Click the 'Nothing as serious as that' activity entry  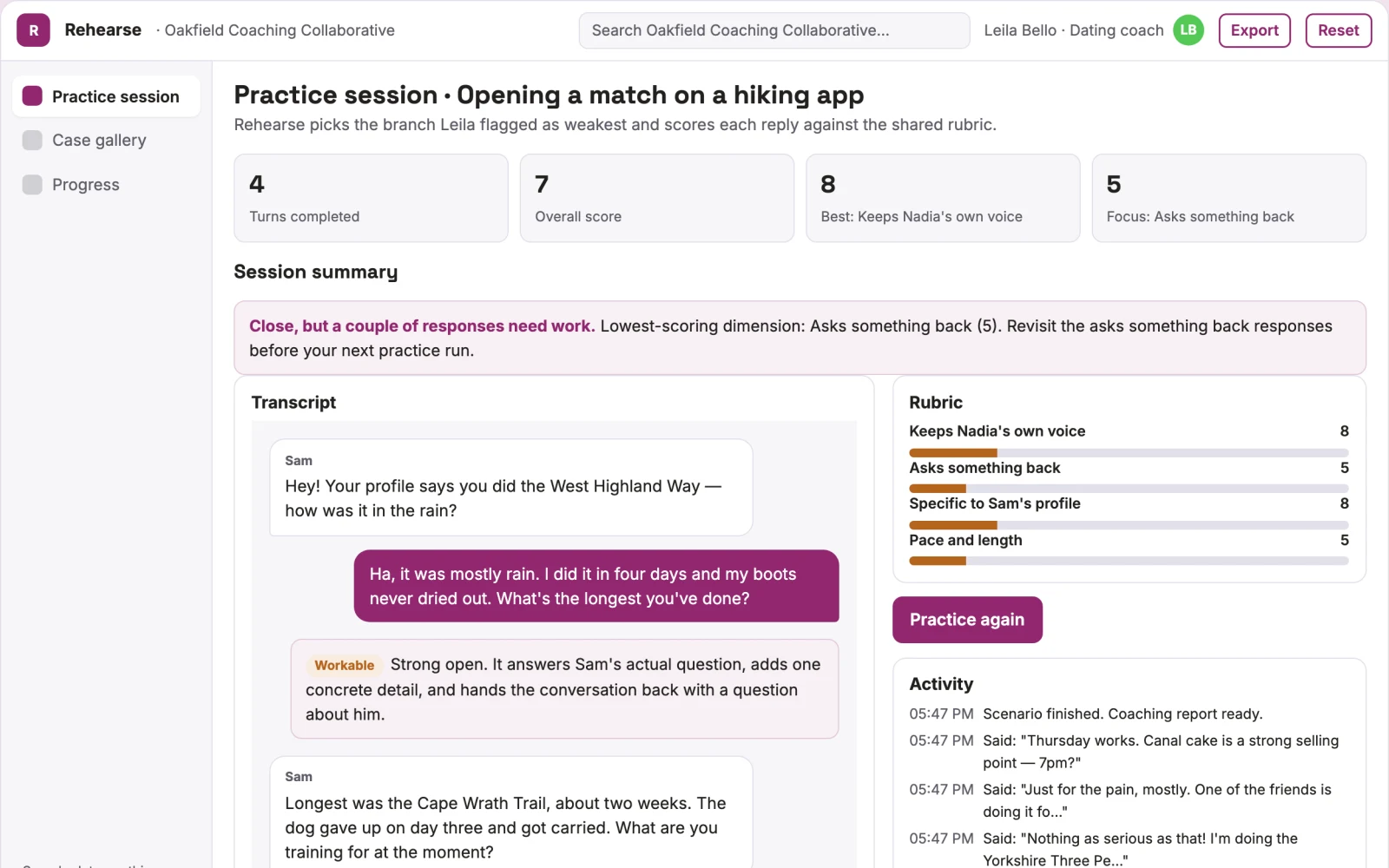click(1141, 849)
